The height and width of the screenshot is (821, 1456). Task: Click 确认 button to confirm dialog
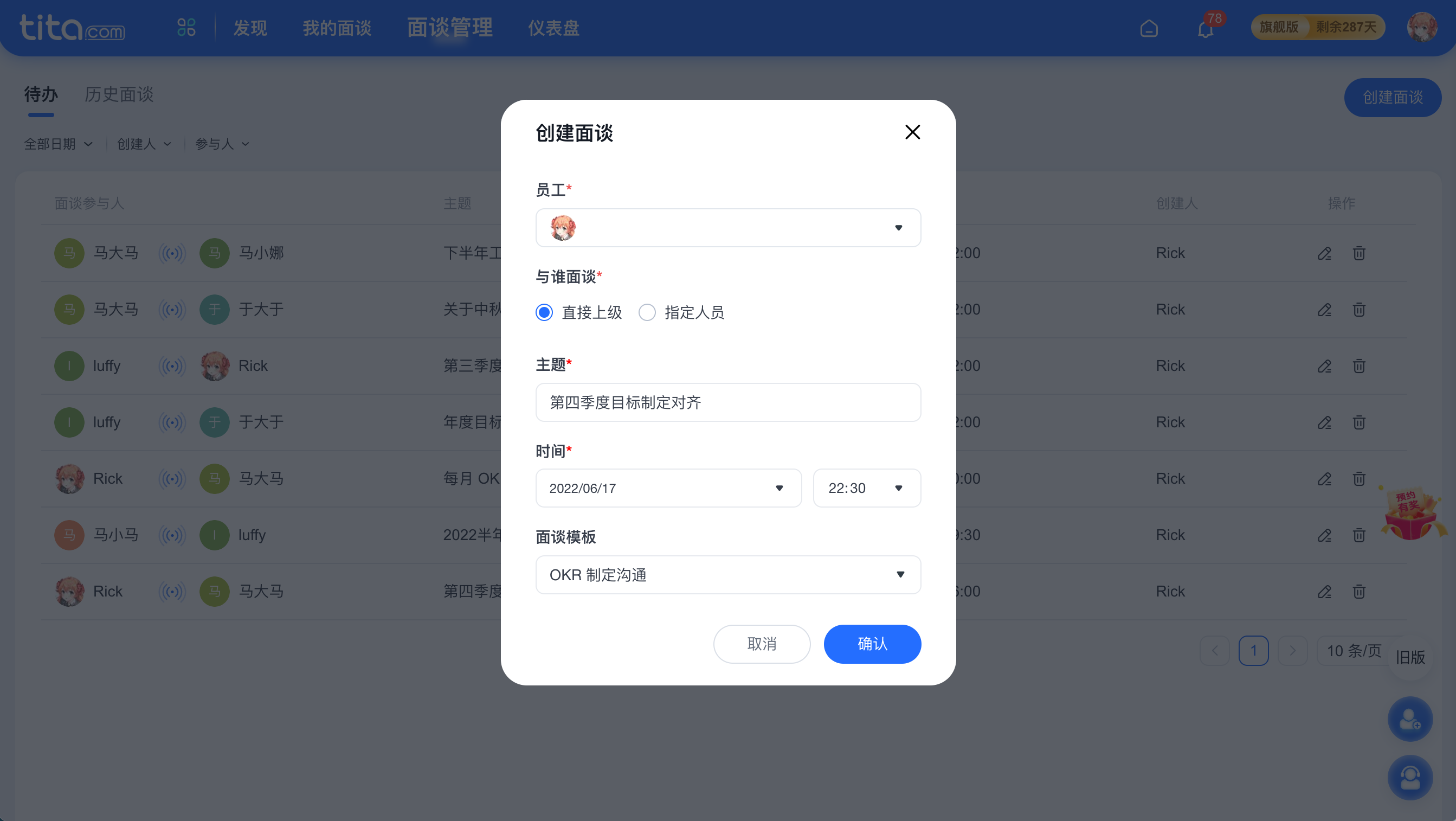tap(872, 643)
